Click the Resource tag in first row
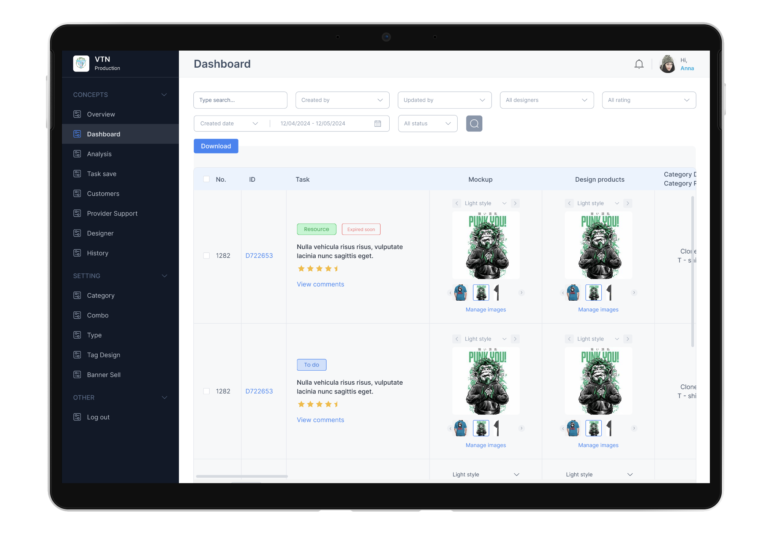The image size is (768, 536). pos(316,229)
